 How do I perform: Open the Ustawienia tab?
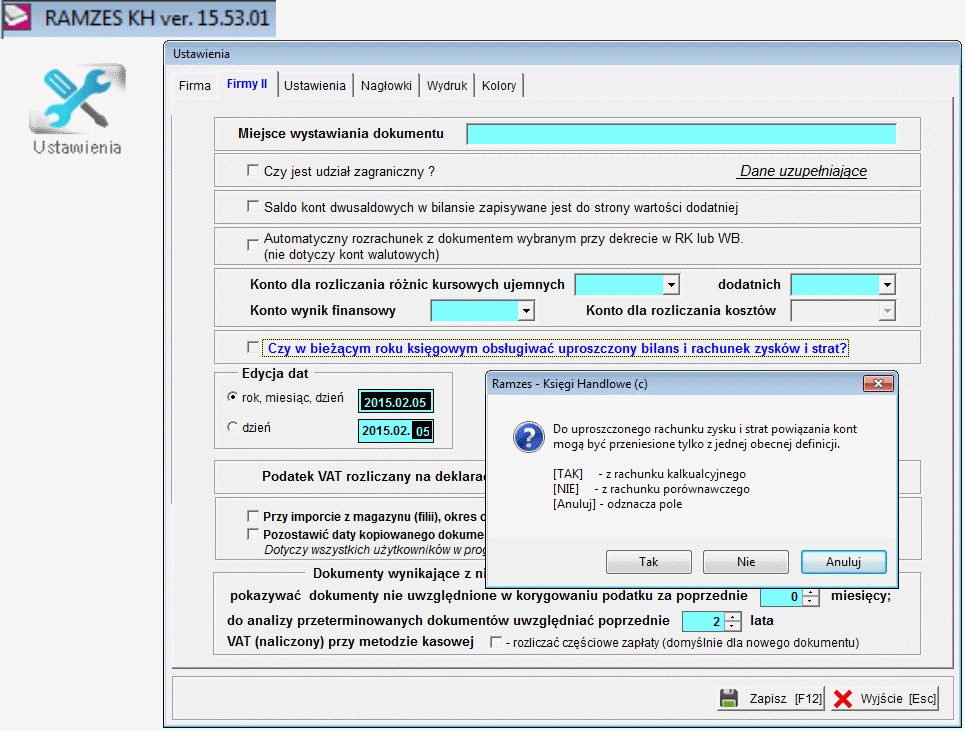coord(315,86)
